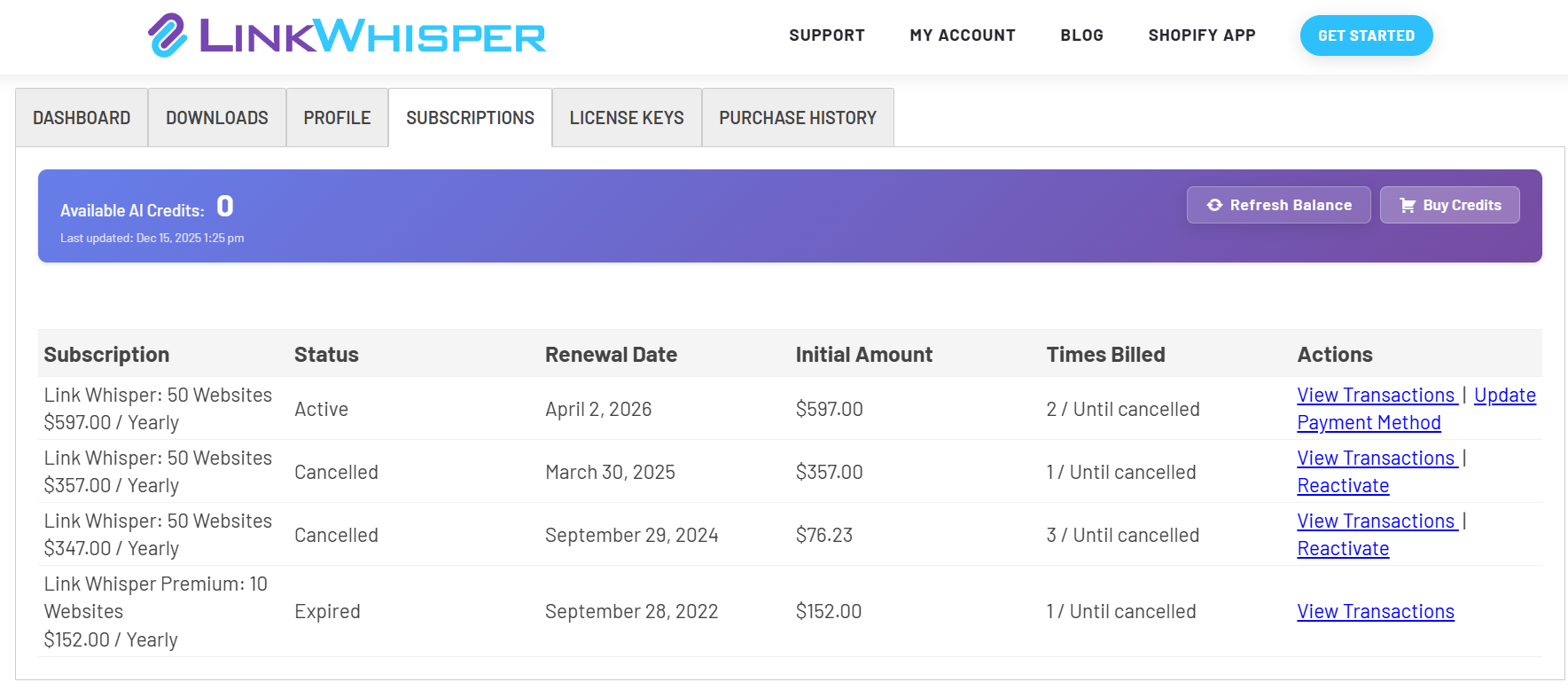View Transactions for the active $597.00 subscription

(1377, 395)
